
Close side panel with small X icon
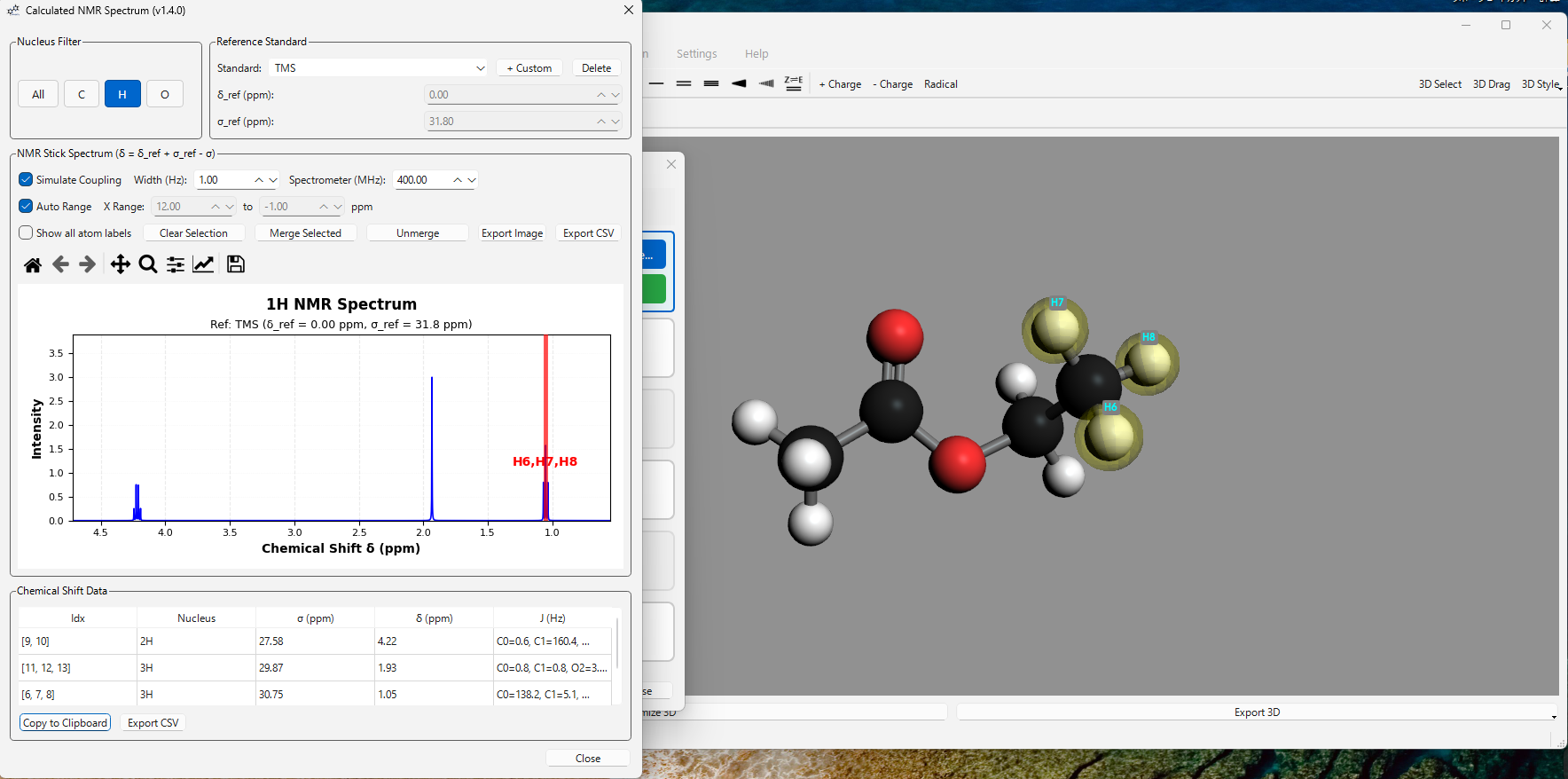pyautogui.click(x=671, y=164)
